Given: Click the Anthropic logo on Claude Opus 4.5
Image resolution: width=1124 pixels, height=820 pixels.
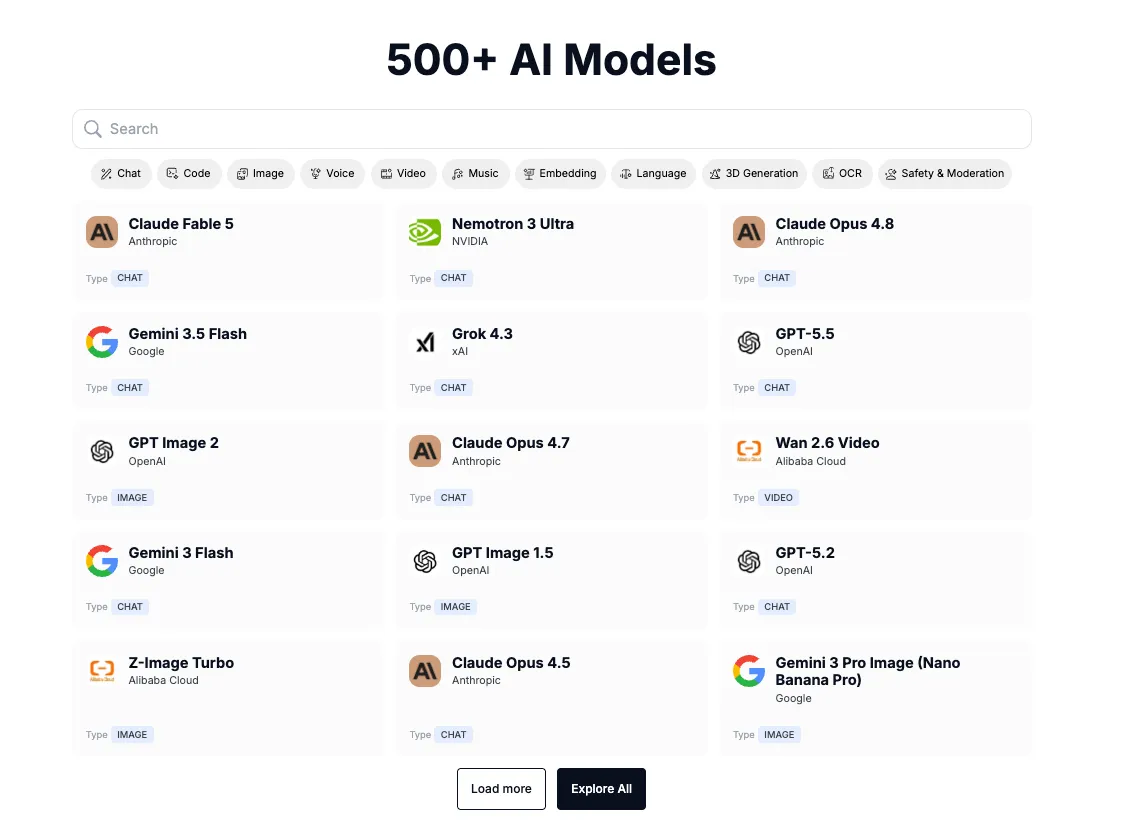Looking at the screenshot, I should pyautogui.click(x=425, y=671).
